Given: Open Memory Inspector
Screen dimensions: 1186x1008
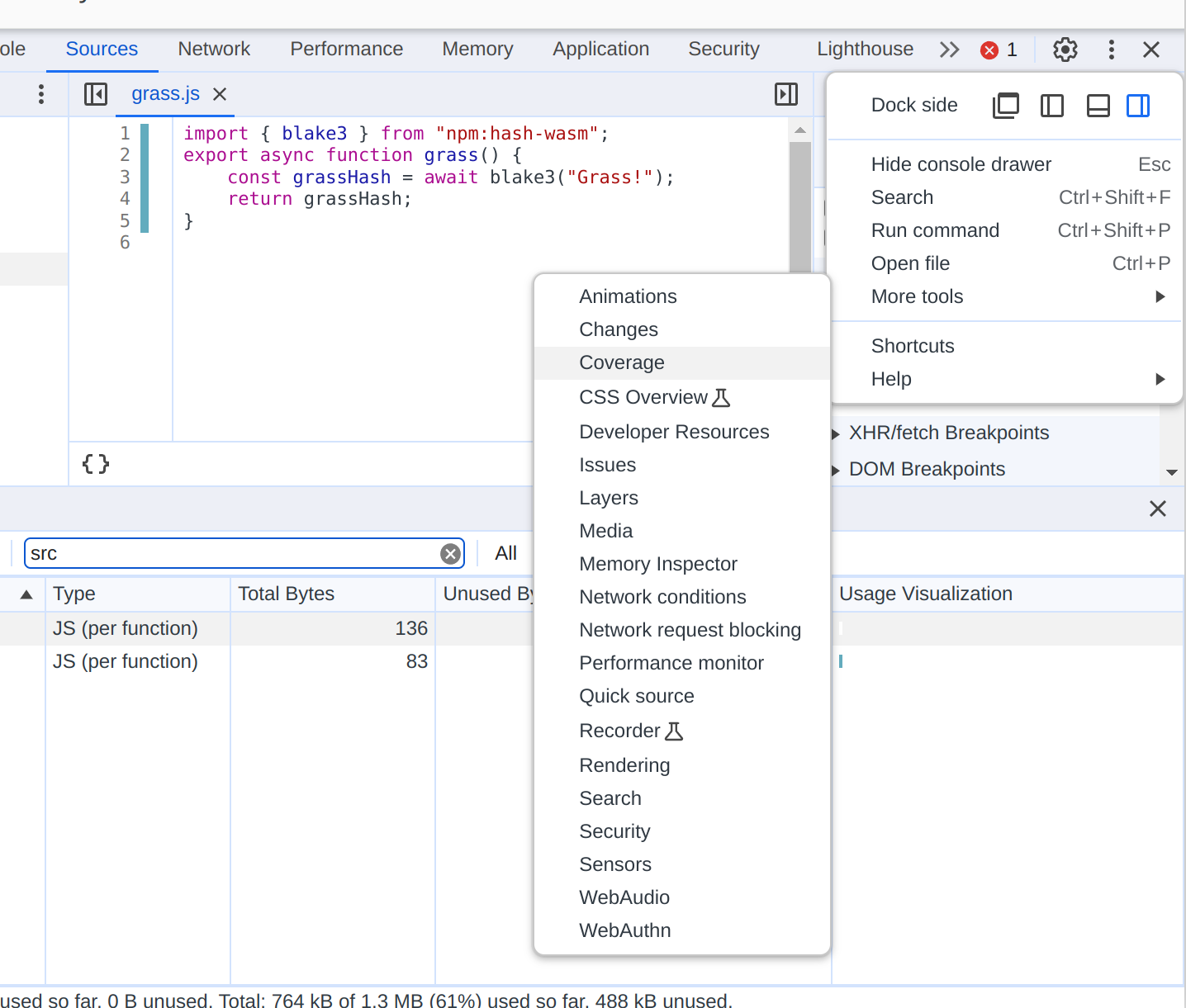Looking at the screenshot, I should [x=682, y=564].
